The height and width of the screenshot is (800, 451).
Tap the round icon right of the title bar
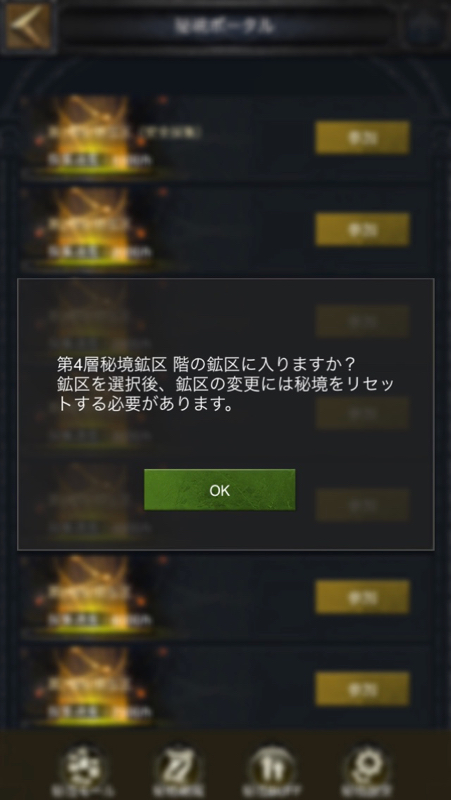coord(424,27)
